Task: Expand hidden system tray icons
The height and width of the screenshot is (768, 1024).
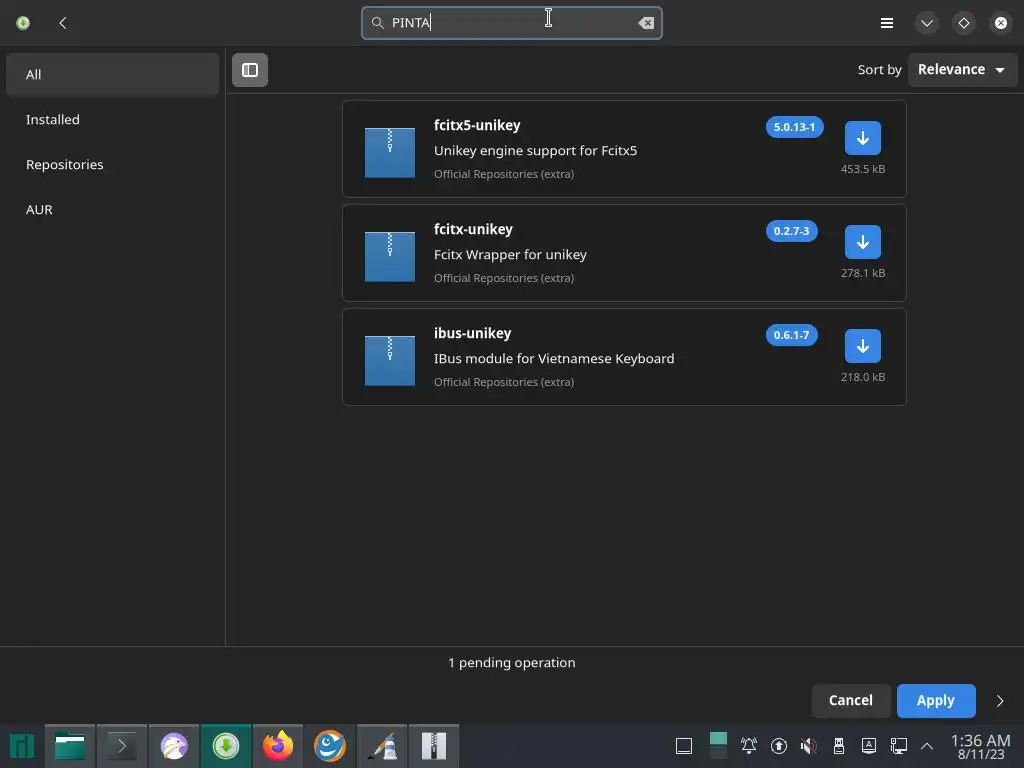Action: (926, 746)
